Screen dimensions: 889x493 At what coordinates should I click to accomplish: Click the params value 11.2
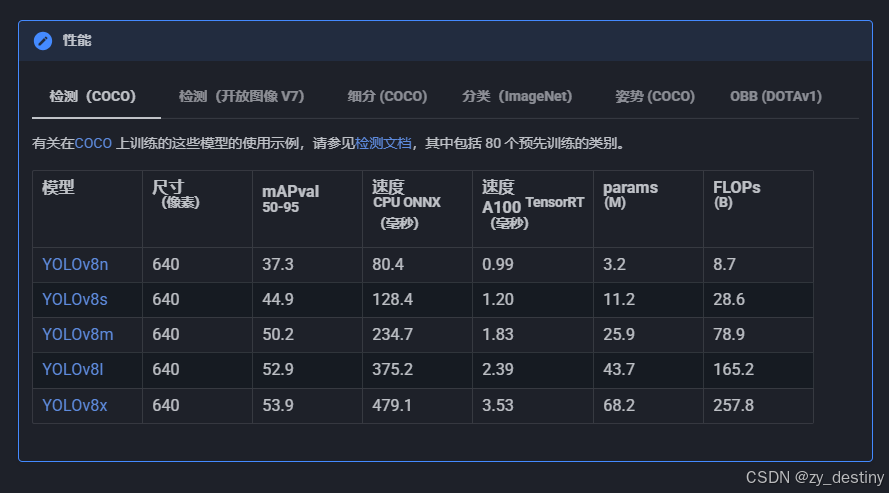[619, 300]
